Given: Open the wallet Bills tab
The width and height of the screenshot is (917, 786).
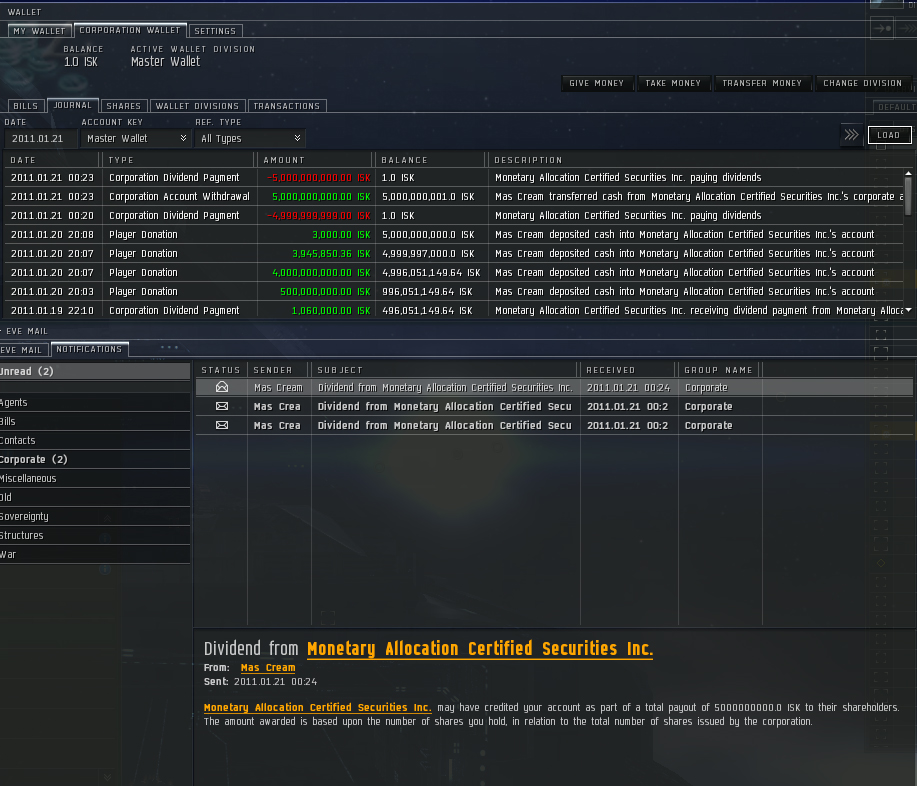Looking at the screenshot, I should [26, 106].
